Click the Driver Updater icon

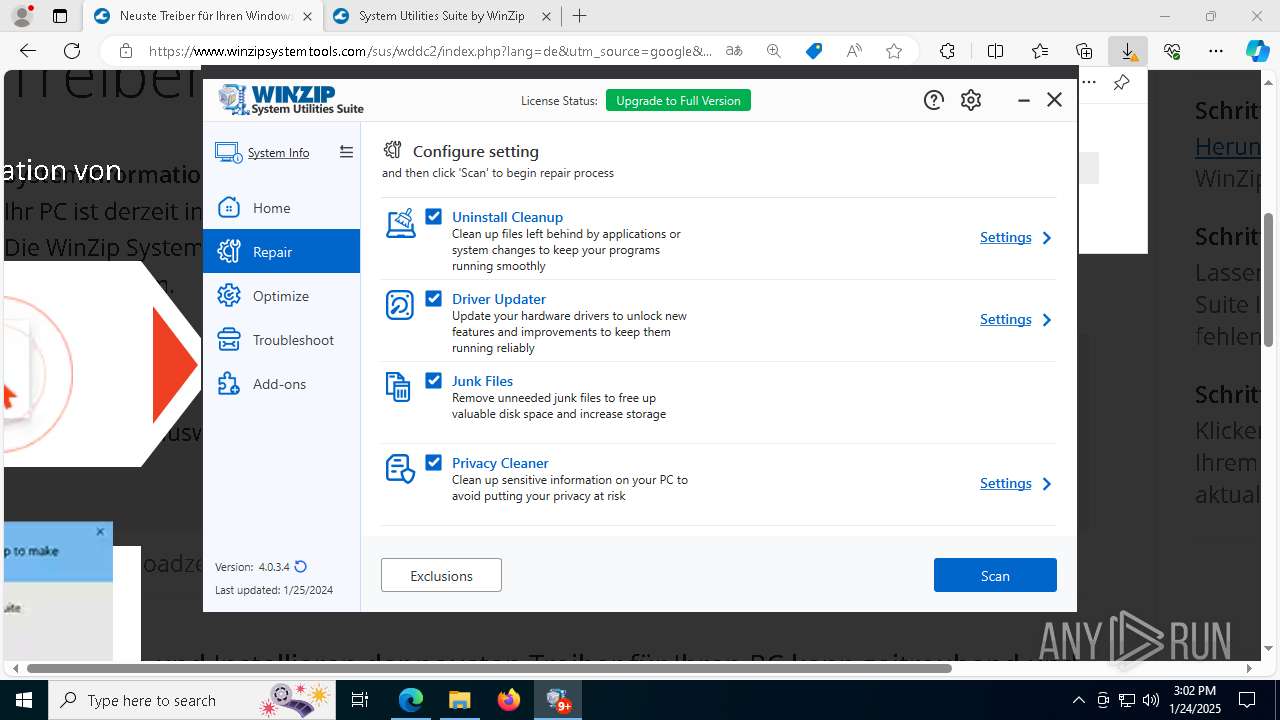point(400,304)
